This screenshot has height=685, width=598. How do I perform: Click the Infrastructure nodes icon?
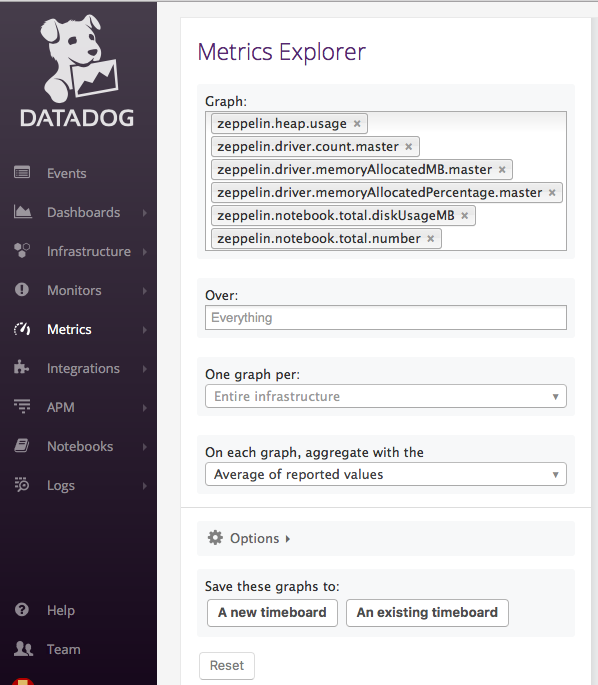tap(22, 251)
